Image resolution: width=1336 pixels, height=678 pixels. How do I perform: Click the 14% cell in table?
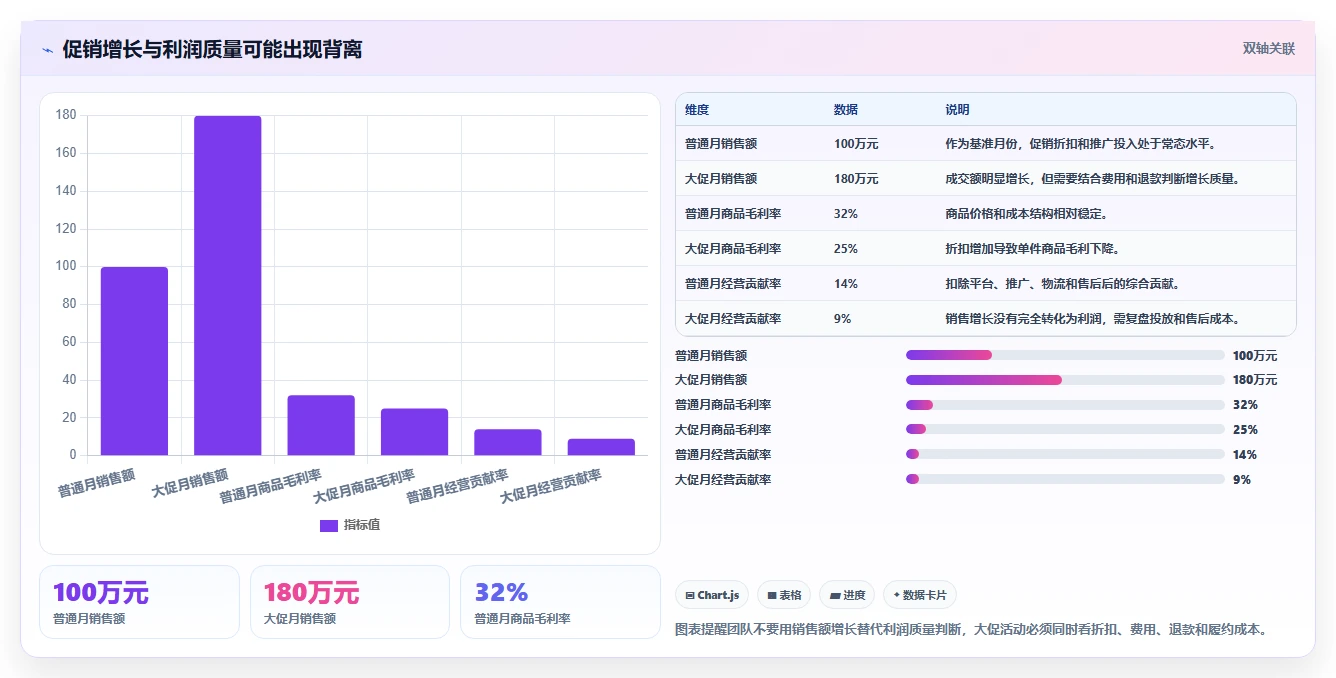pyautogui.click(x=846, y=284)
